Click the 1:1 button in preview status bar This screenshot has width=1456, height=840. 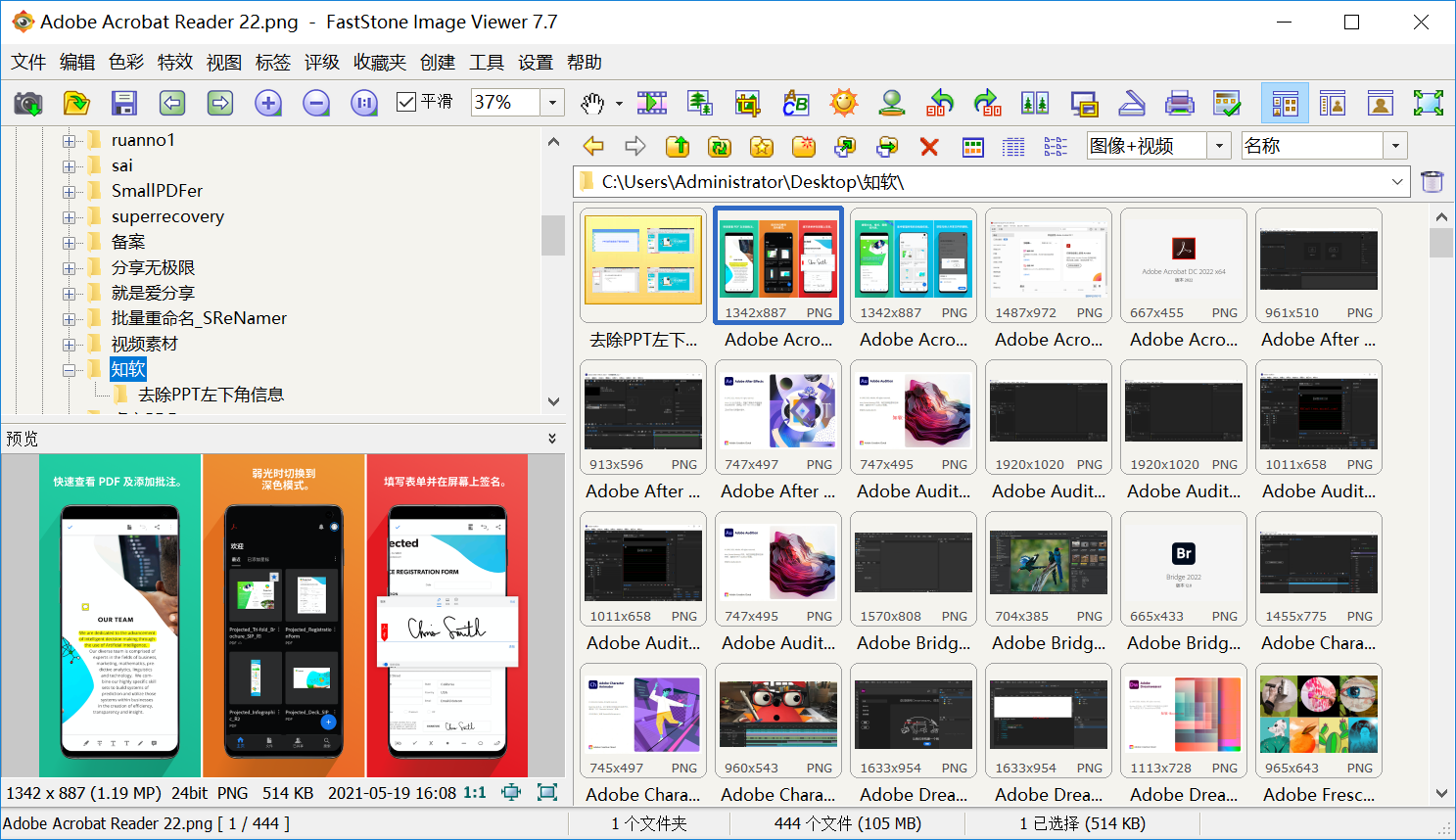[x=475, y=793]
